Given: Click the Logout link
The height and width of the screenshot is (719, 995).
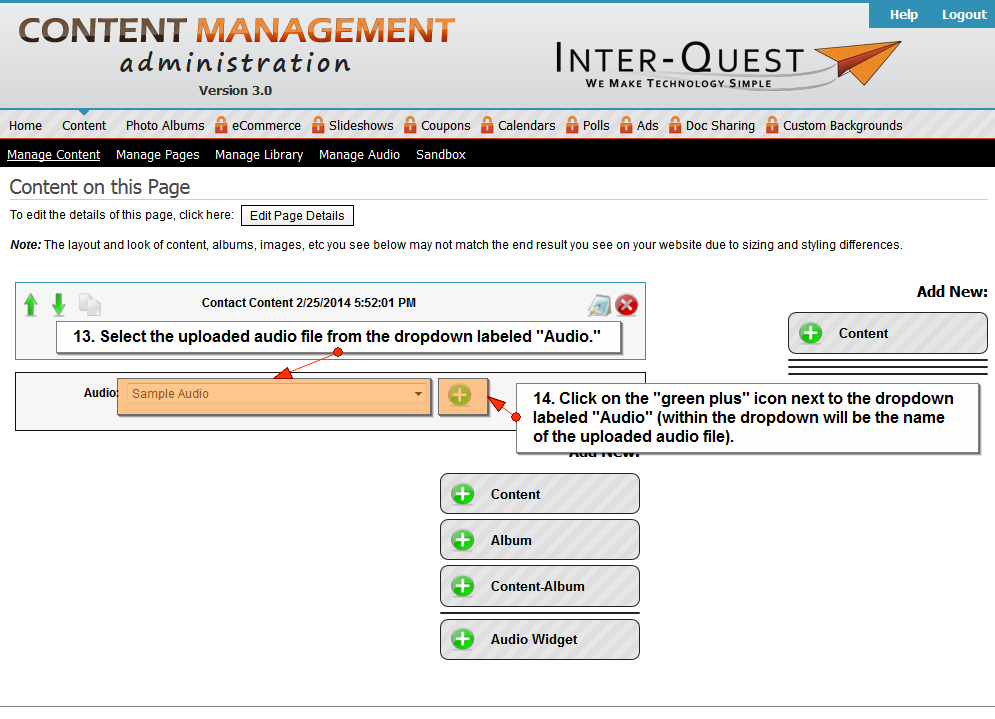Looking at the screenshot, I should coord(963,14).
